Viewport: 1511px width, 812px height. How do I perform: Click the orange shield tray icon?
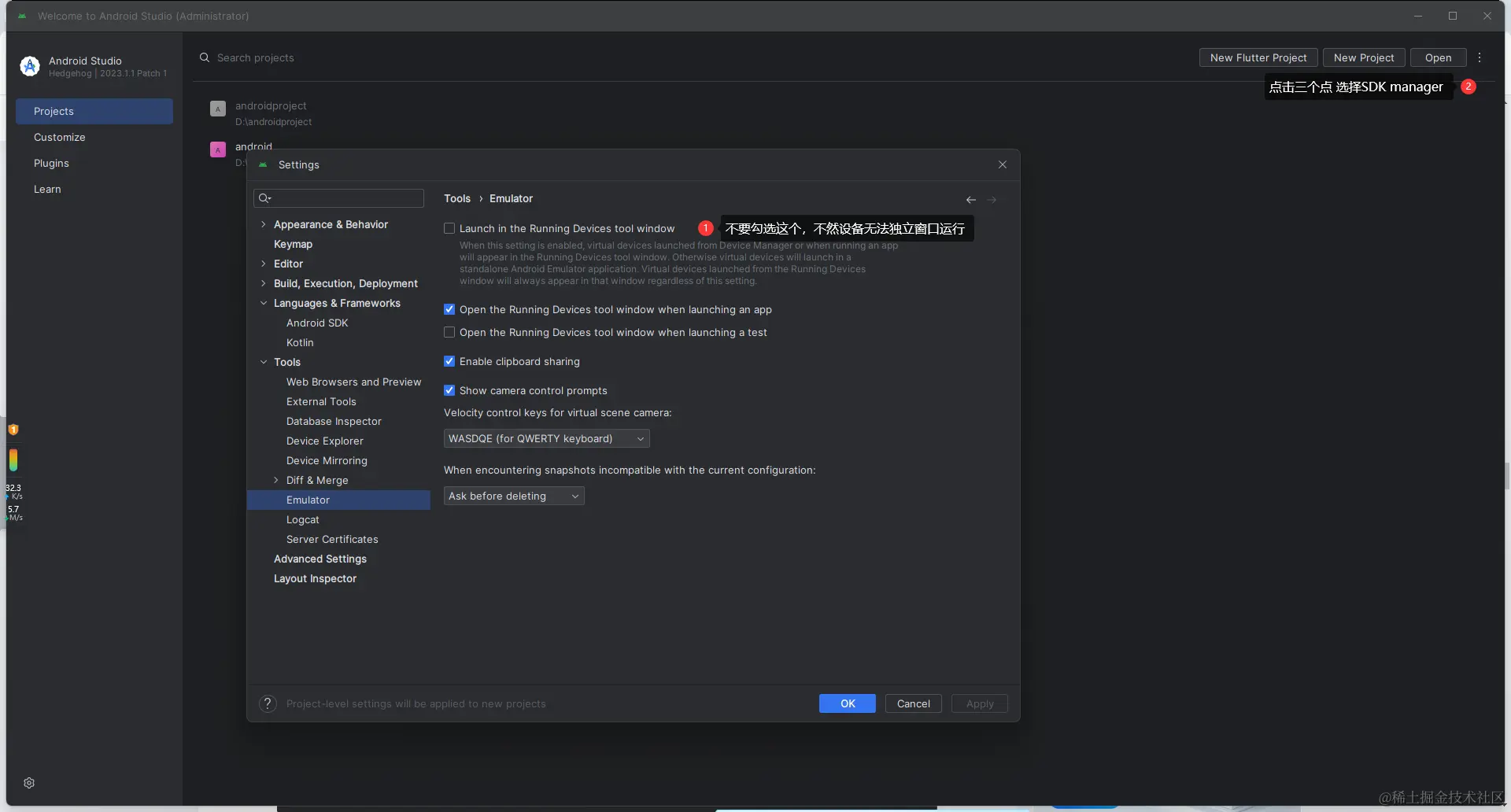[13, 430]
